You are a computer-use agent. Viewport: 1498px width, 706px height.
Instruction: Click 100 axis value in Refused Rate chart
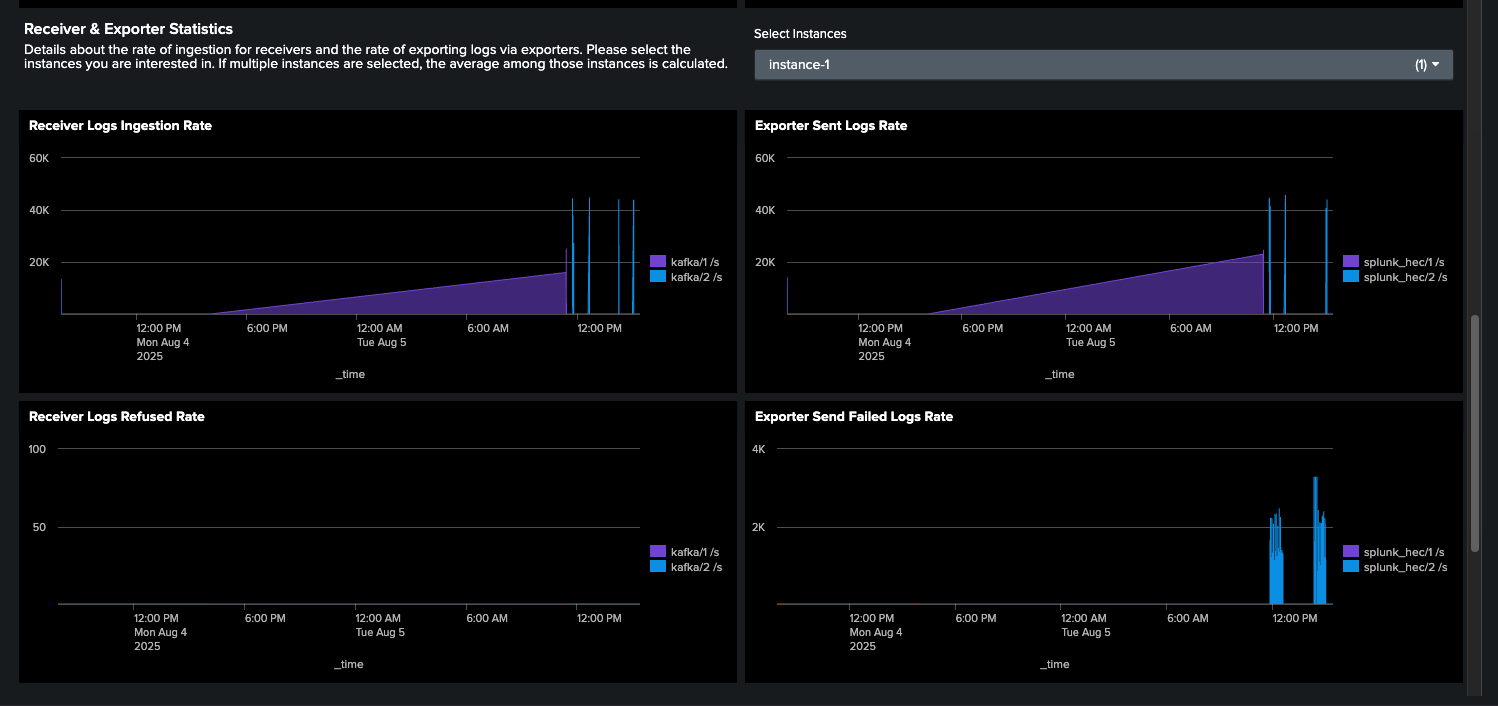pos(38,449)
